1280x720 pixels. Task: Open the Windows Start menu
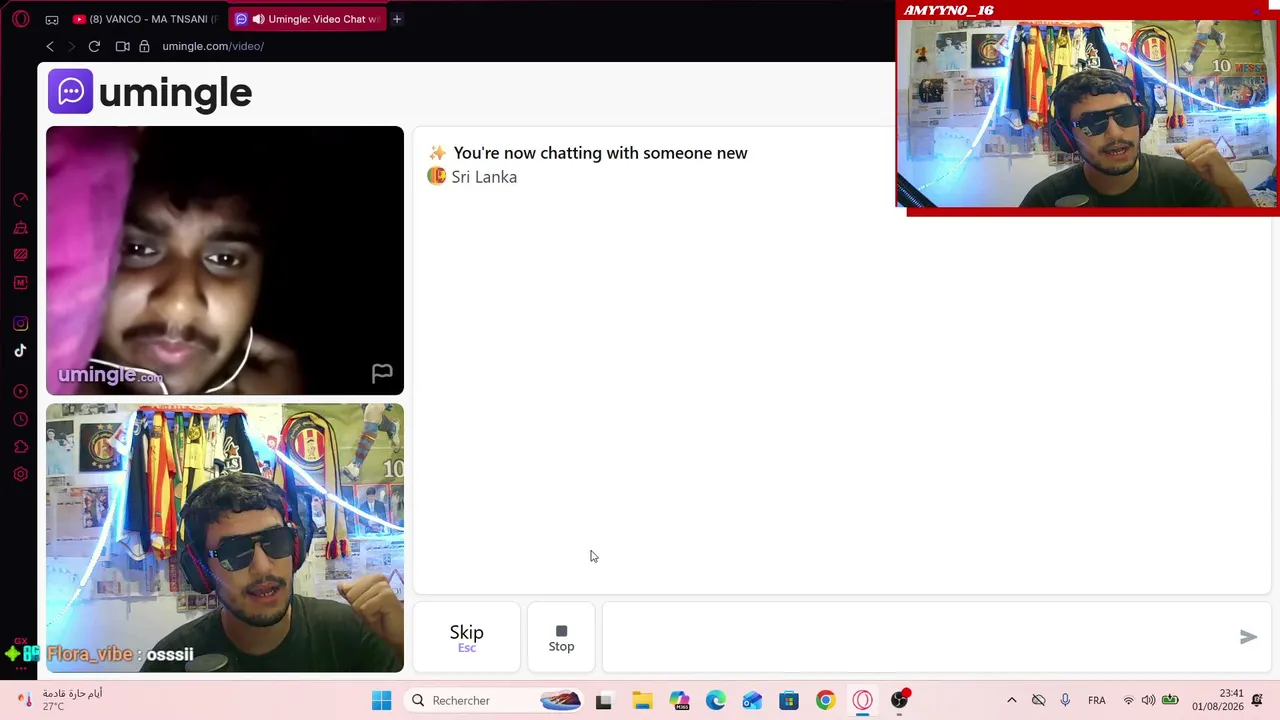coord(381,700)
